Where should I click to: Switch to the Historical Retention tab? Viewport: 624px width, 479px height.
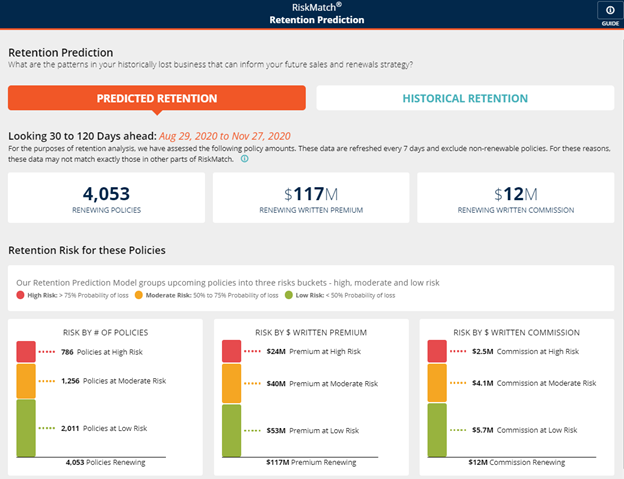click(x=465, y=98)
